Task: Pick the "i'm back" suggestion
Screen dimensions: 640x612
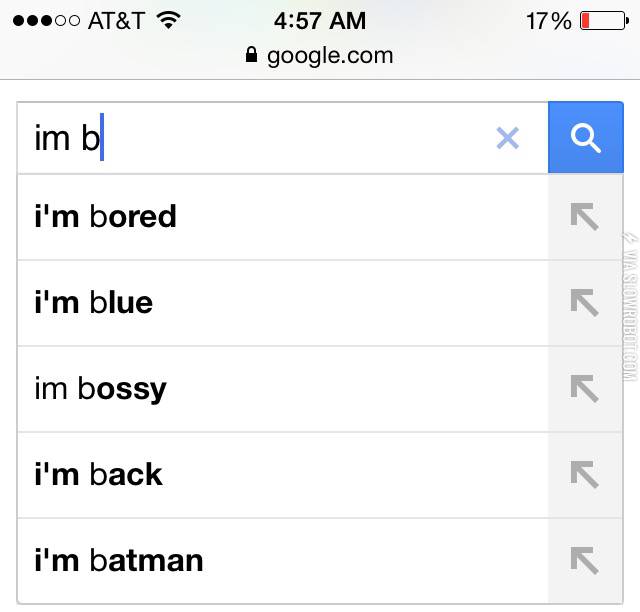Action: click(x=98, y=475)
